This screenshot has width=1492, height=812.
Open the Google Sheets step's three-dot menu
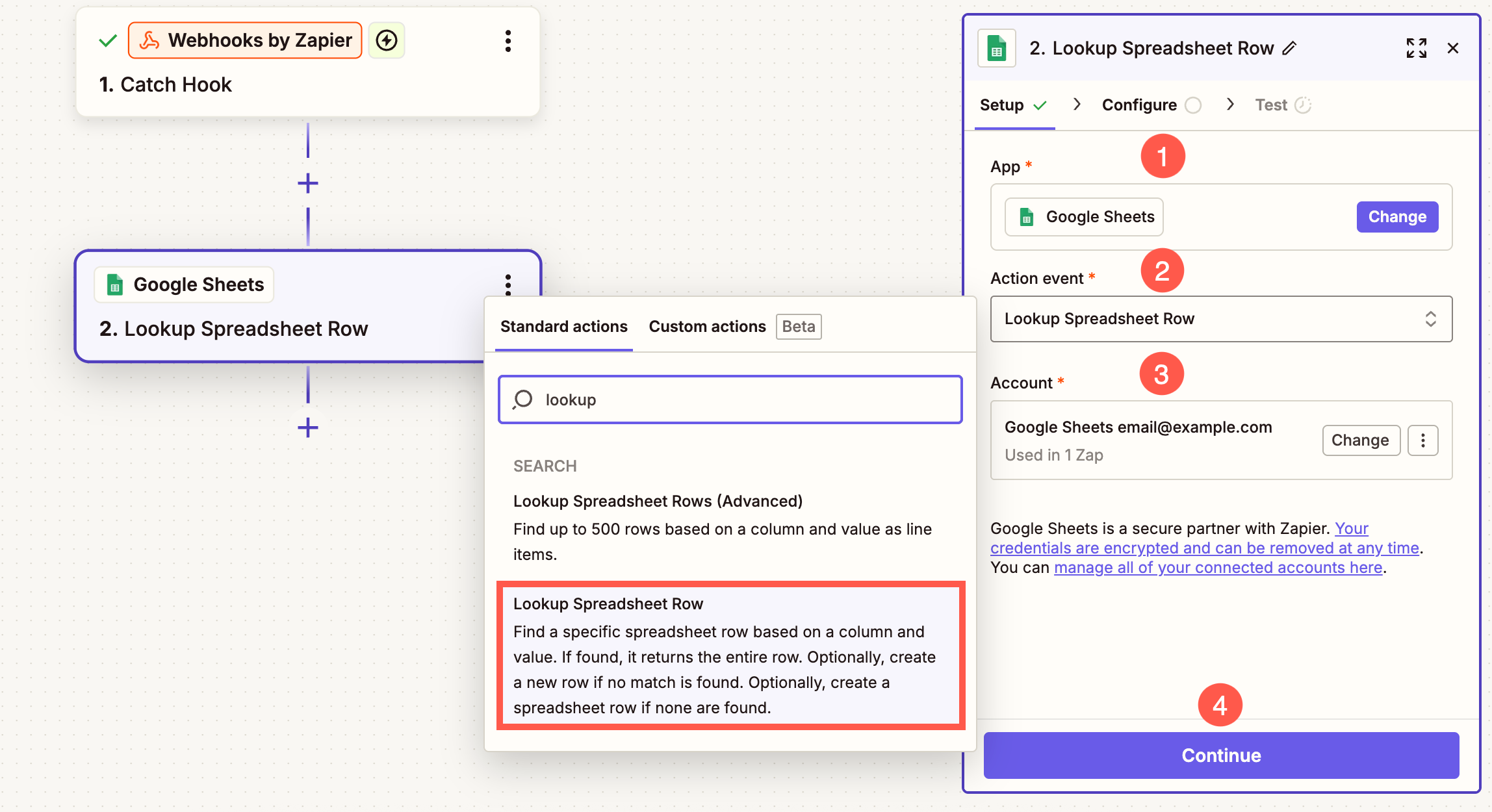508,284
